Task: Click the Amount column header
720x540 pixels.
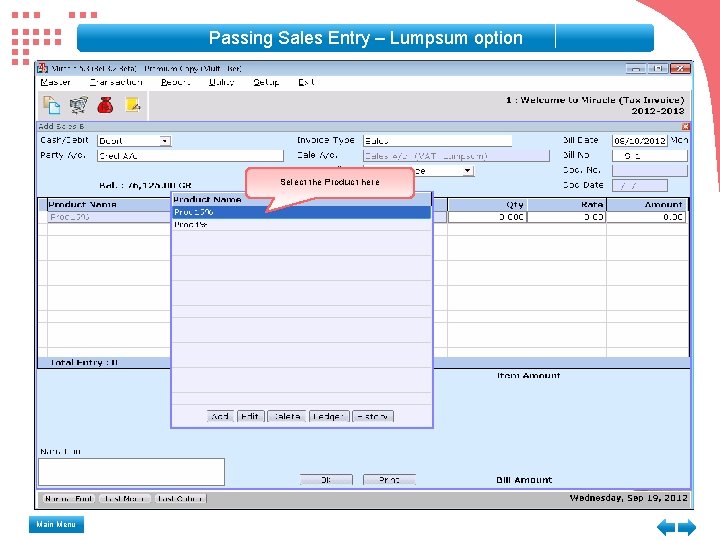Action: 647,204
